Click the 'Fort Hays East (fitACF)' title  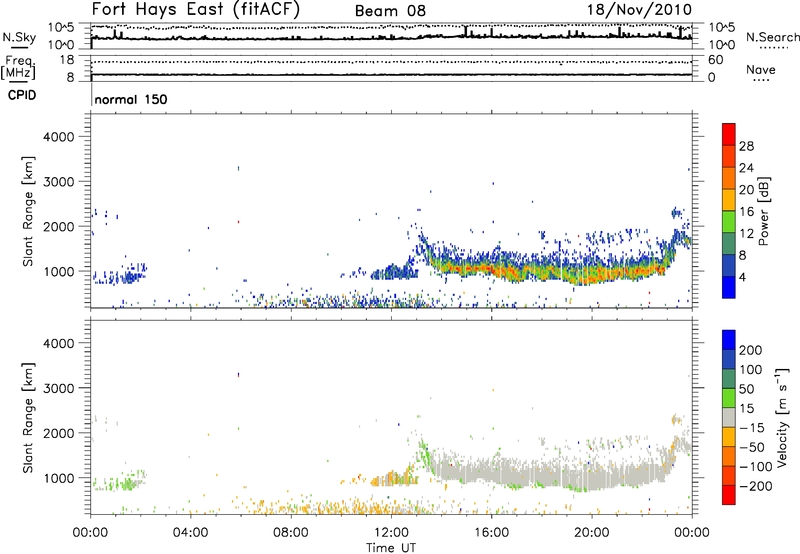pos(195,9)
